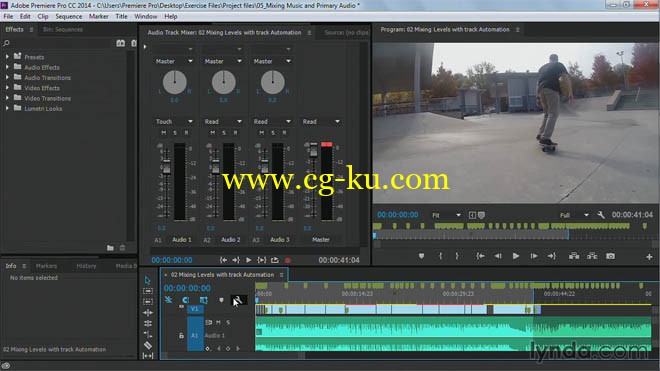This screenshot has width=660, height=371.
Task: Open Audio 1 automation mode dropdown Touch
Action: tap(174, 122)
